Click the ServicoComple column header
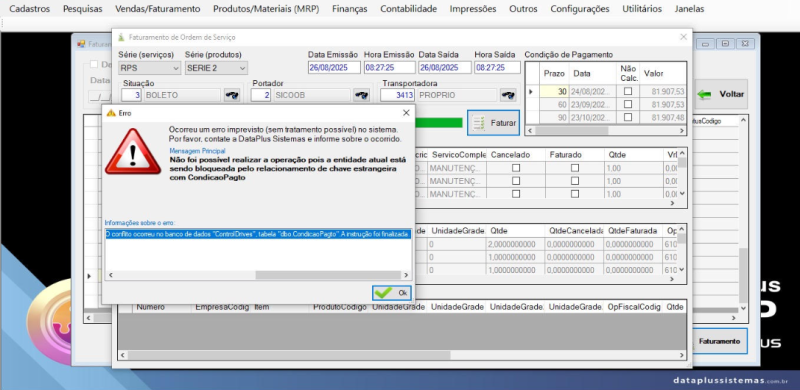This screenshot has height=390, width=800. click(x=457, y=155)
